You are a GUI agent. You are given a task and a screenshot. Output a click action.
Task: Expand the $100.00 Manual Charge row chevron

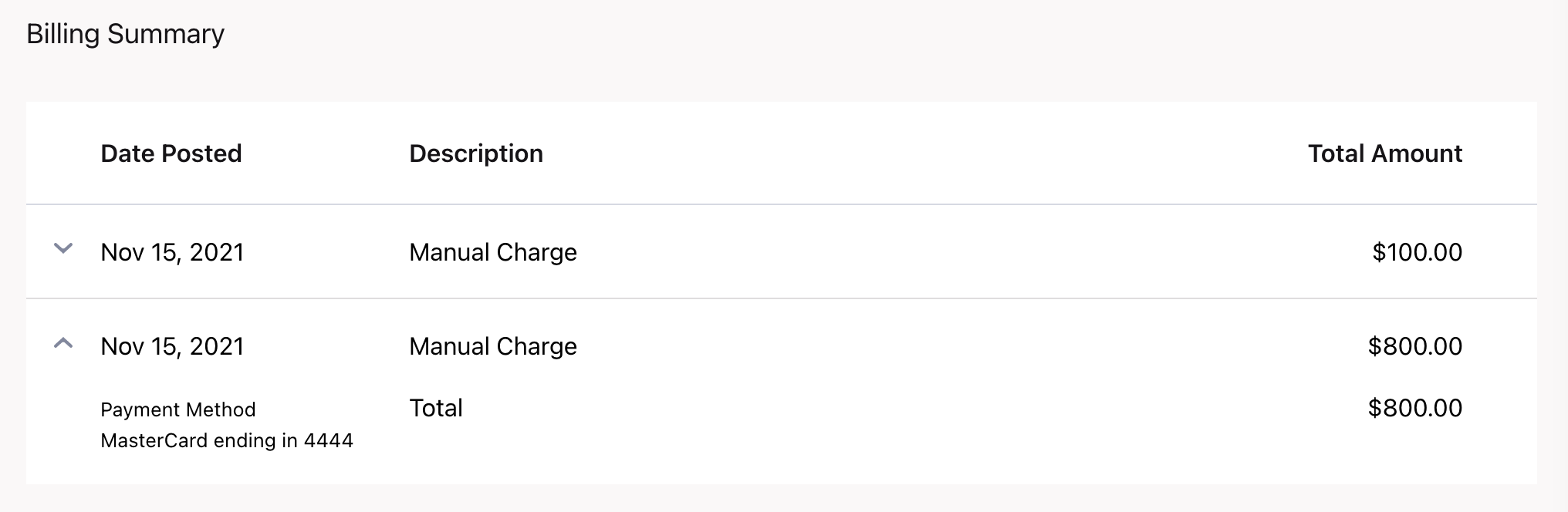(63, 248)
